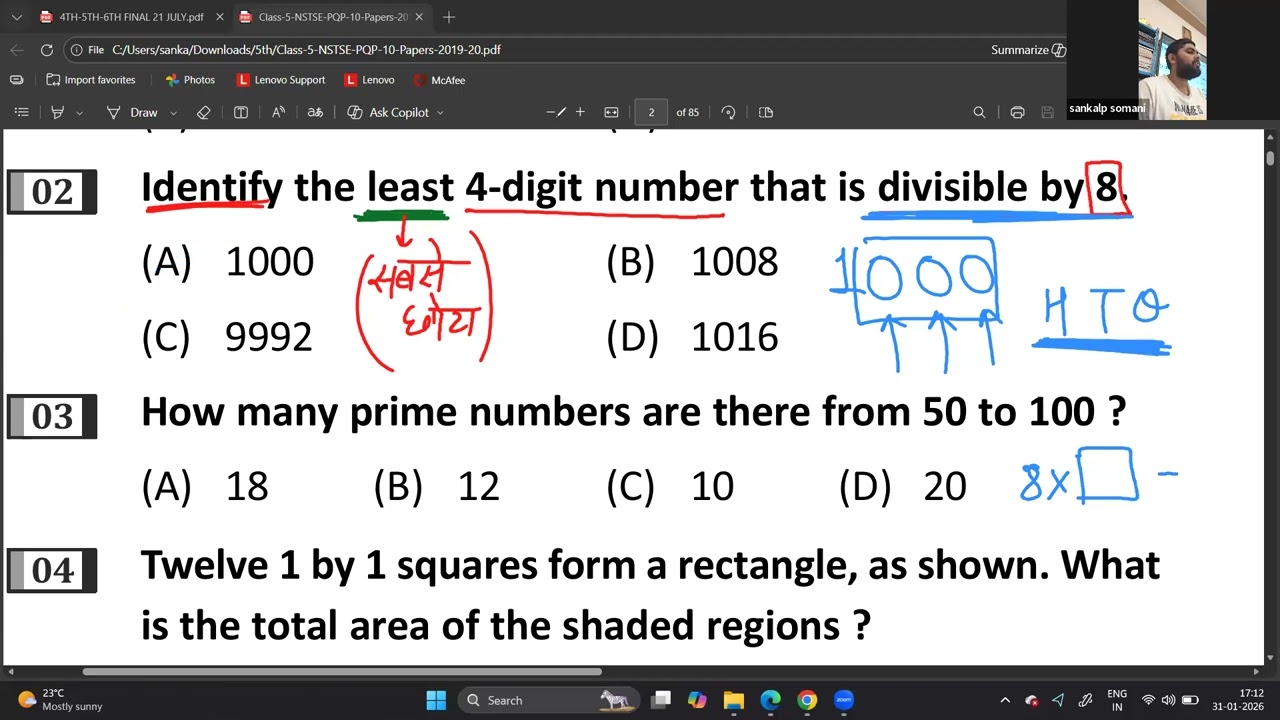Click the taskbar Search box
1280x720 pixels.
point(548,700)
